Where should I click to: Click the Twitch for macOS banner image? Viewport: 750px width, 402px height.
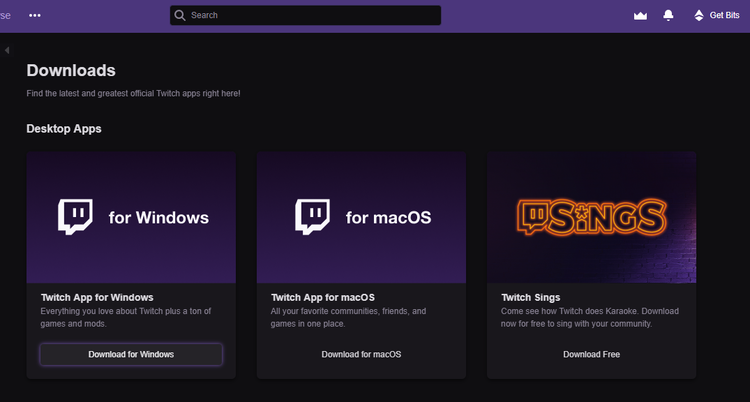coord(361,217)
